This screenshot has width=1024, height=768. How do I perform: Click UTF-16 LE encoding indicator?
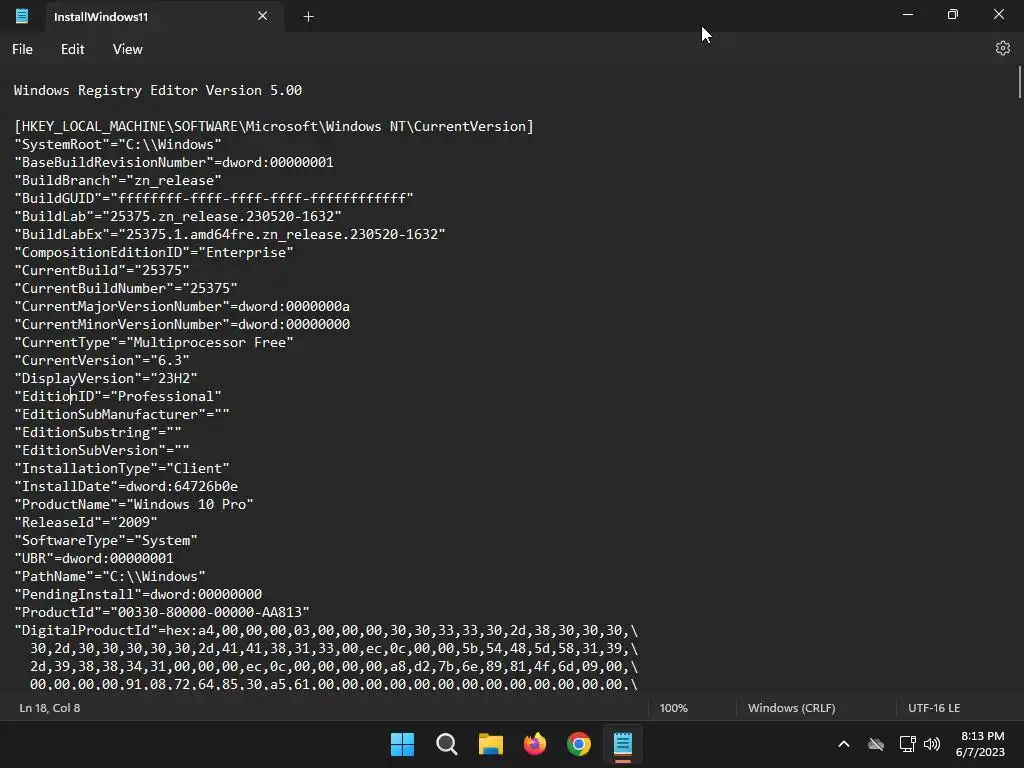pyautogui.click(x=934, y=708)
